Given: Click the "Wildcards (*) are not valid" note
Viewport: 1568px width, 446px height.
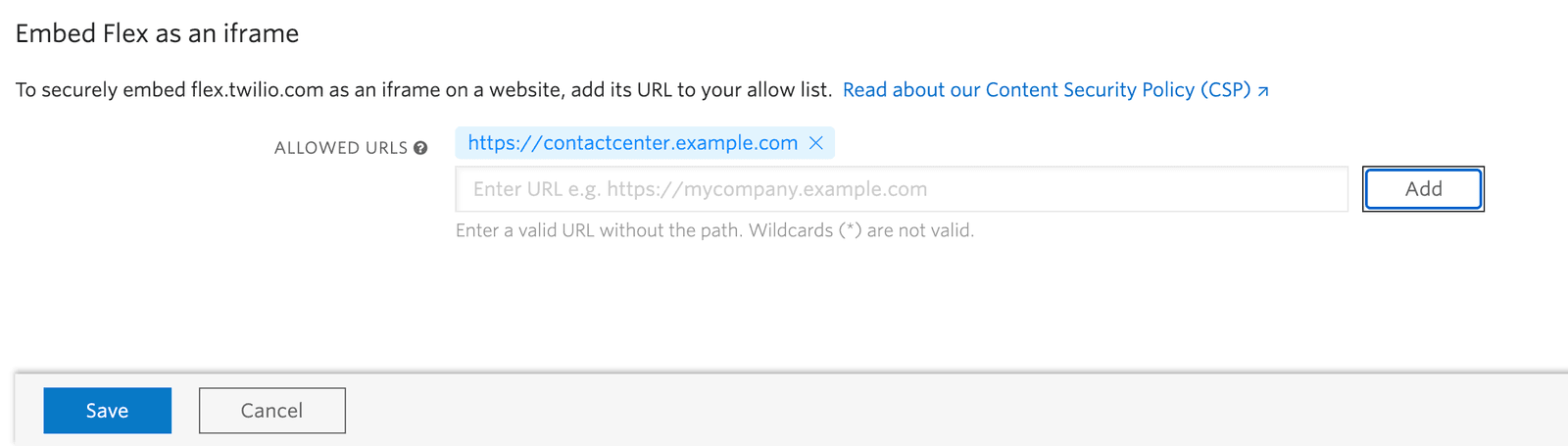Looking at the screenshot, I should pos(906,231).
